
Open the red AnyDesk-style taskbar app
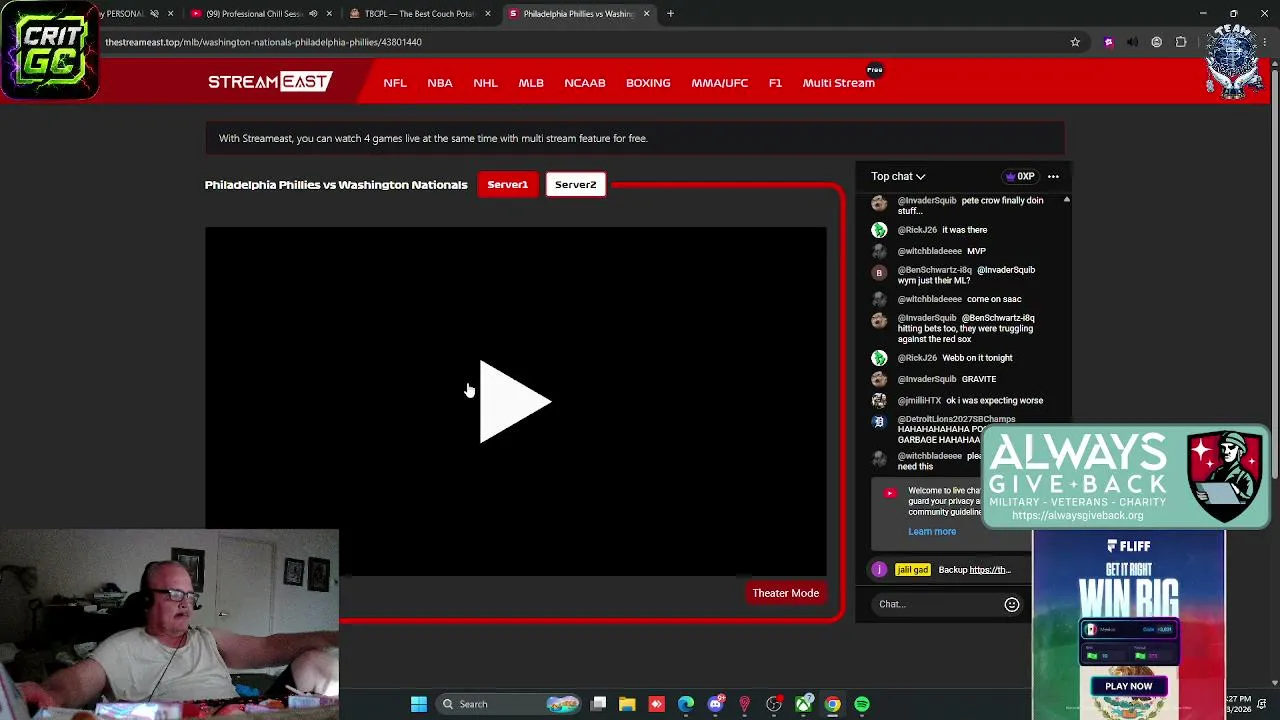[x=656, y=704]
